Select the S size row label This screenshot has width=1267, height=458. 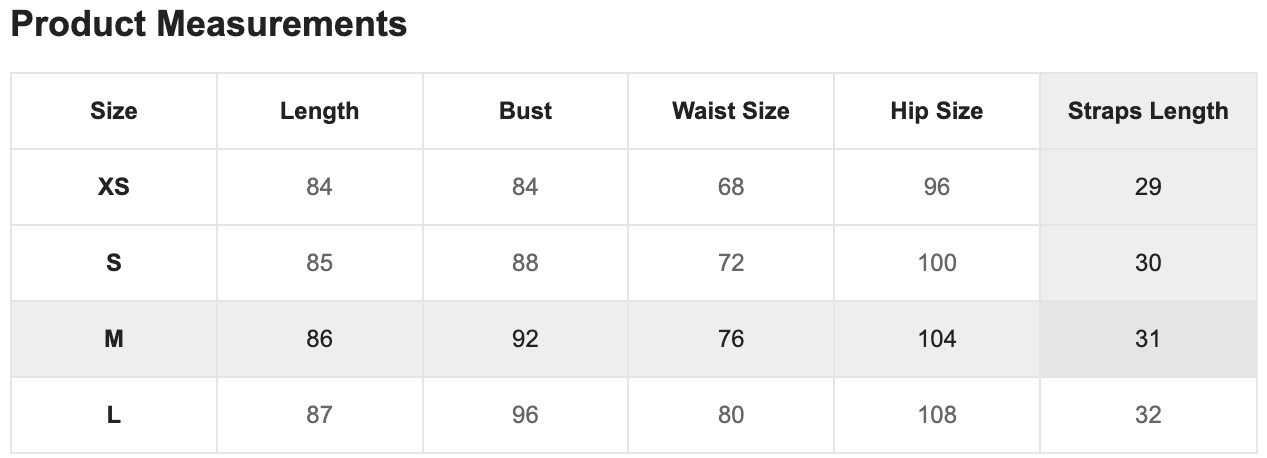(114, 263)
